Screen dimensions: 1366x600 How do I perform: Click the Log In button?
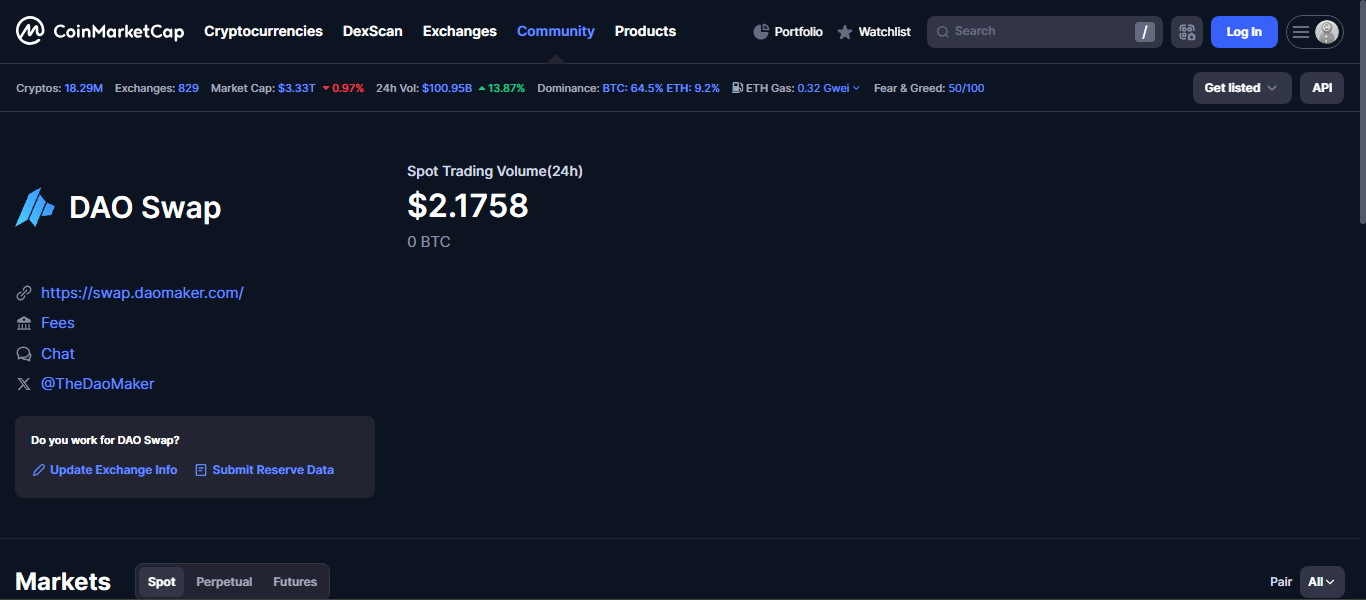point(1244,32)
